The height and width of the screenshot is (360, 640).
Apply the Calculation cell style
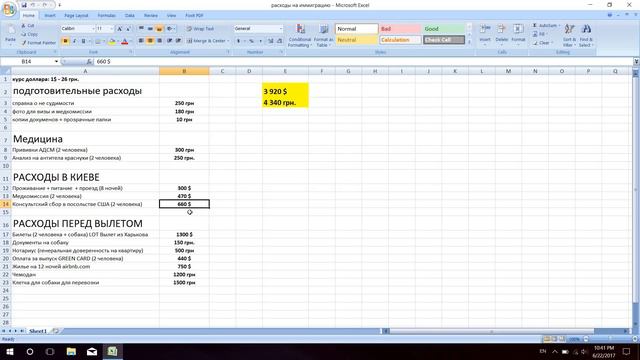400,40
